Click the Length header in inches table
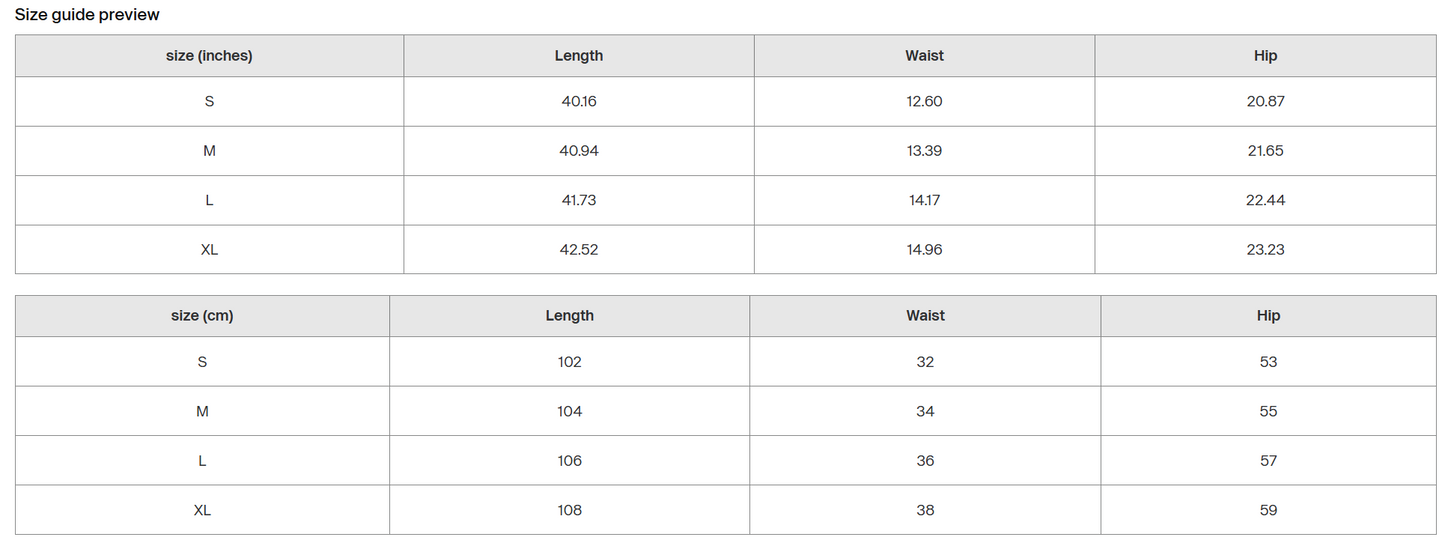1445x552 pixels. [579, 56]
